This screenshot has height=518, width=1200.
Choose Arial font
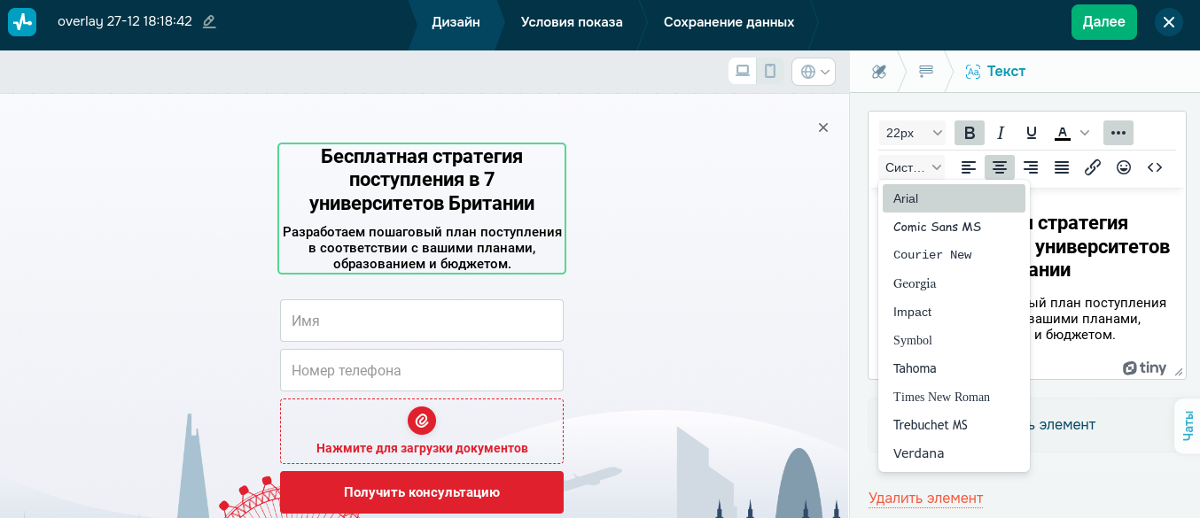click(954, 198)
